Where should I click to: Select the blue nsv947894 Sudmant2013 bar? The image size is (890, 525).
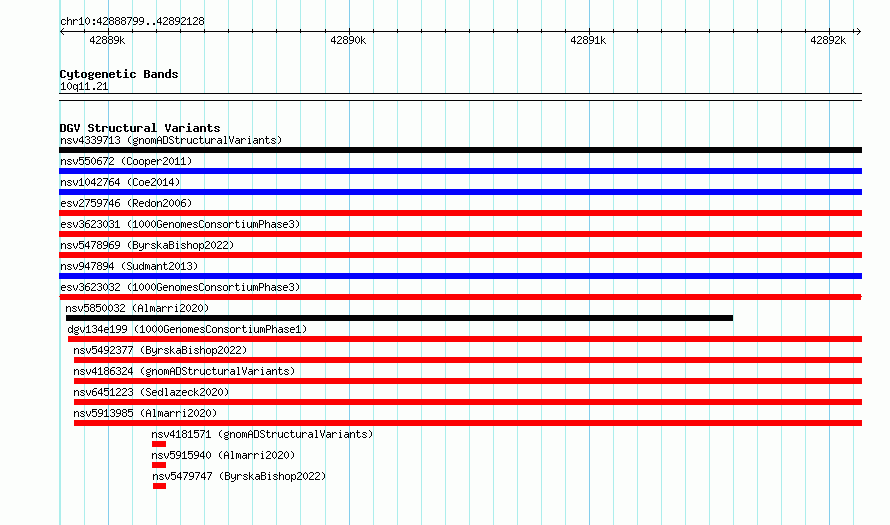coord(460,276)
